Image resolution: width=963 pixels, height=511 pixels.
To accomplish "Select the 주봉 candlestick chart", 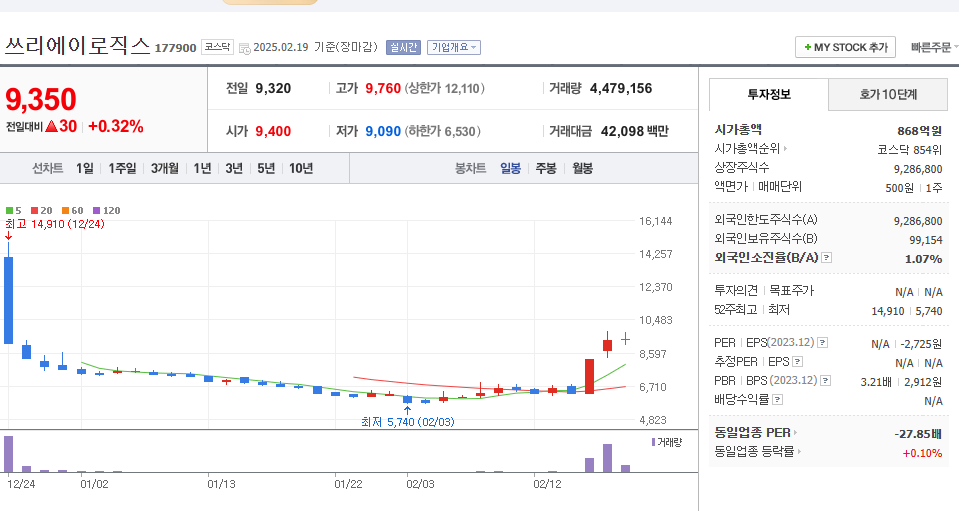I will pyautogui.click(x=546, y=168).
